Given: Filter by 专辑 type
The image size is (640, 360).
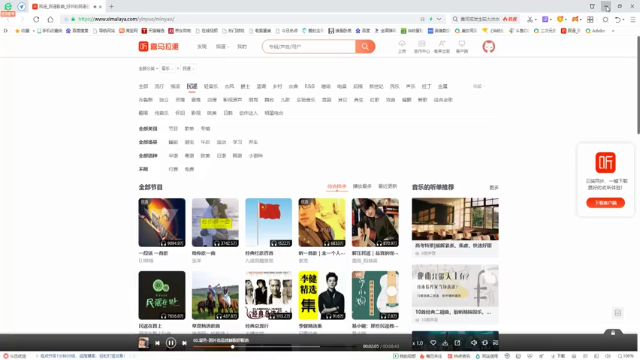Looking at the screenshot, I should click(x=205, y=129).
